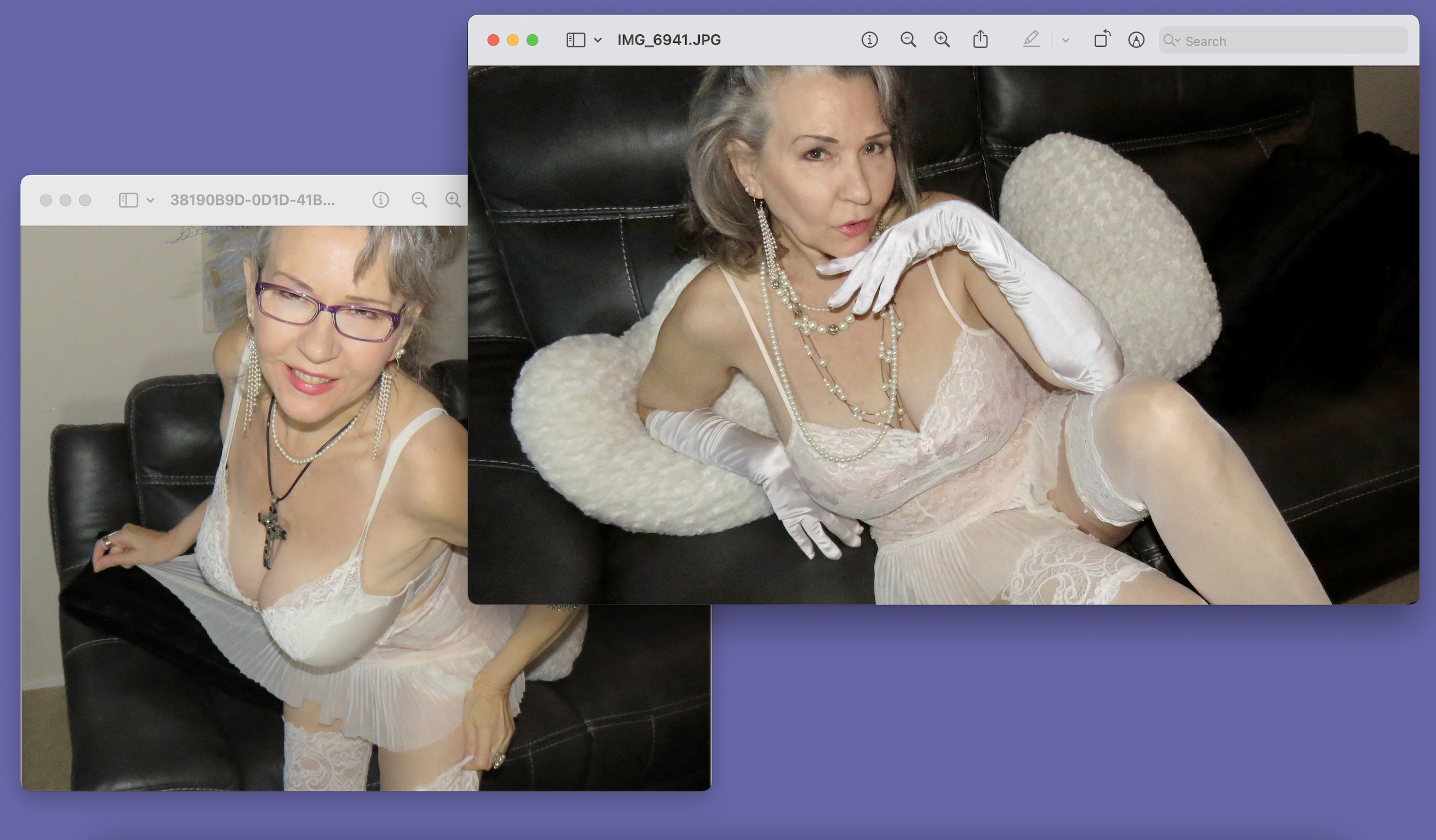Toggle sidebar view in IMG_6941.JPG window
This screenshot has height=840, width=1436.
pos(575,40)
